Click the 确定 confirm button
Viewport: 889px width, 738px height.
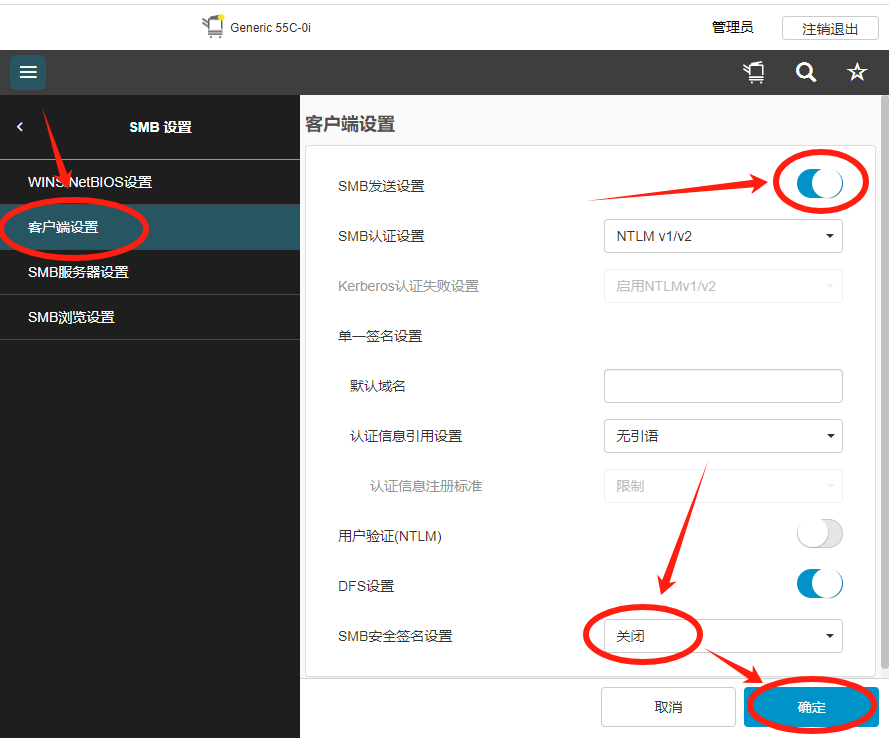811,707
